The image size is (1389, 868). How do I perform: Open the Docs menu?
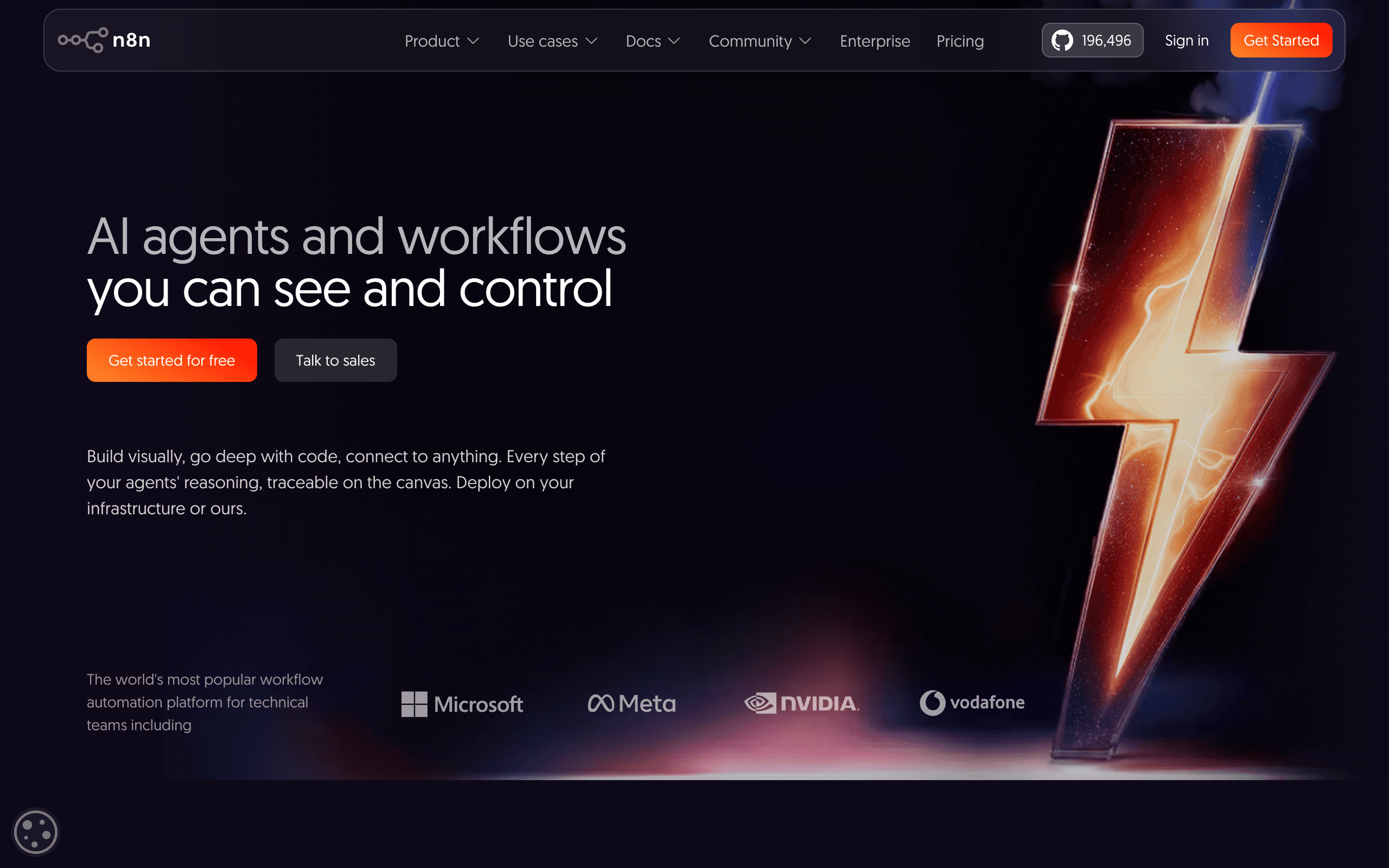click(x=653, y=41)
